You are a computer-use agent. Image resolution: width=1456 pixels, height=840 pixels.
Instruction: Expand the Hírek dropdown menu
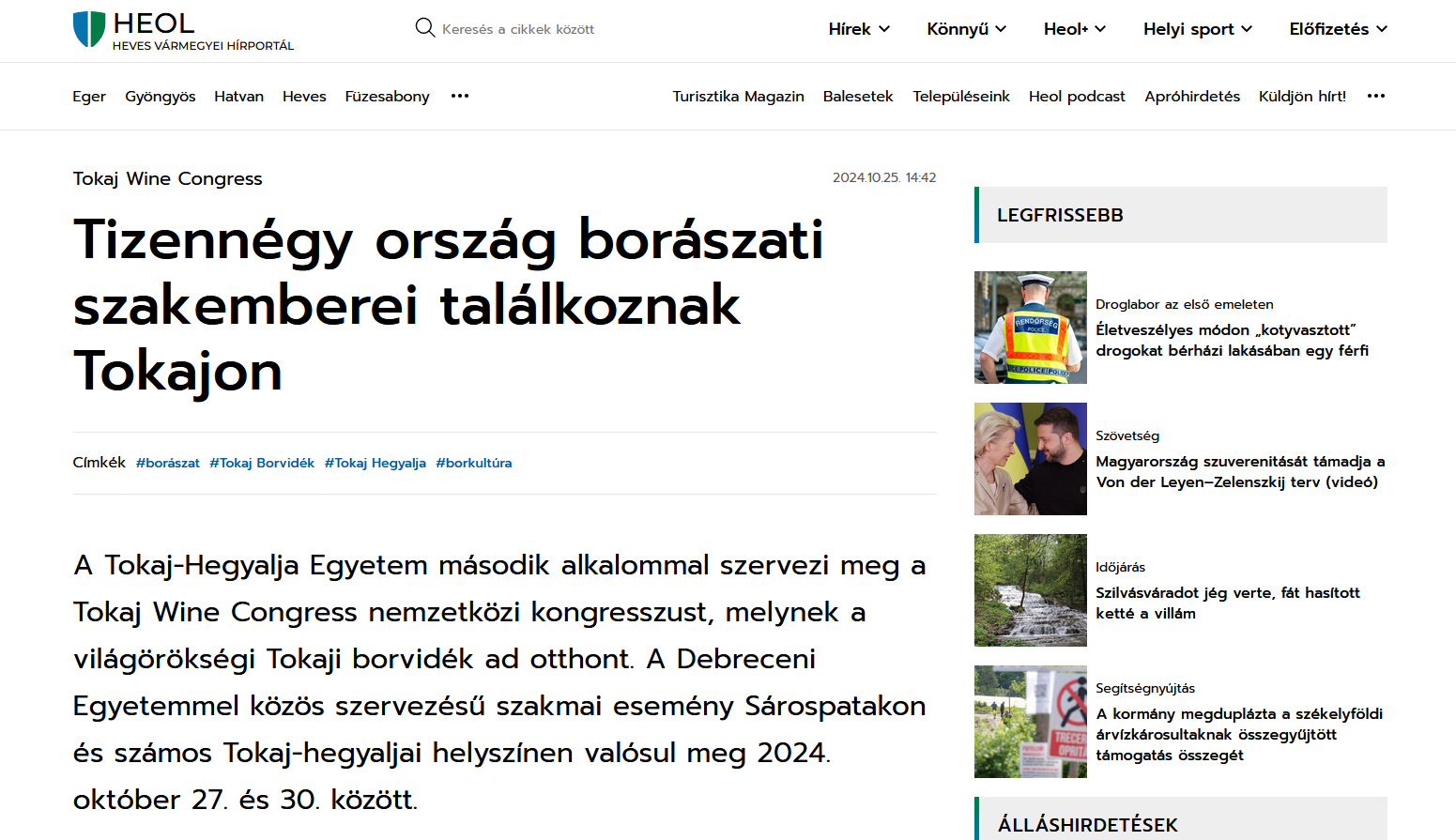[x=859, y=29]
